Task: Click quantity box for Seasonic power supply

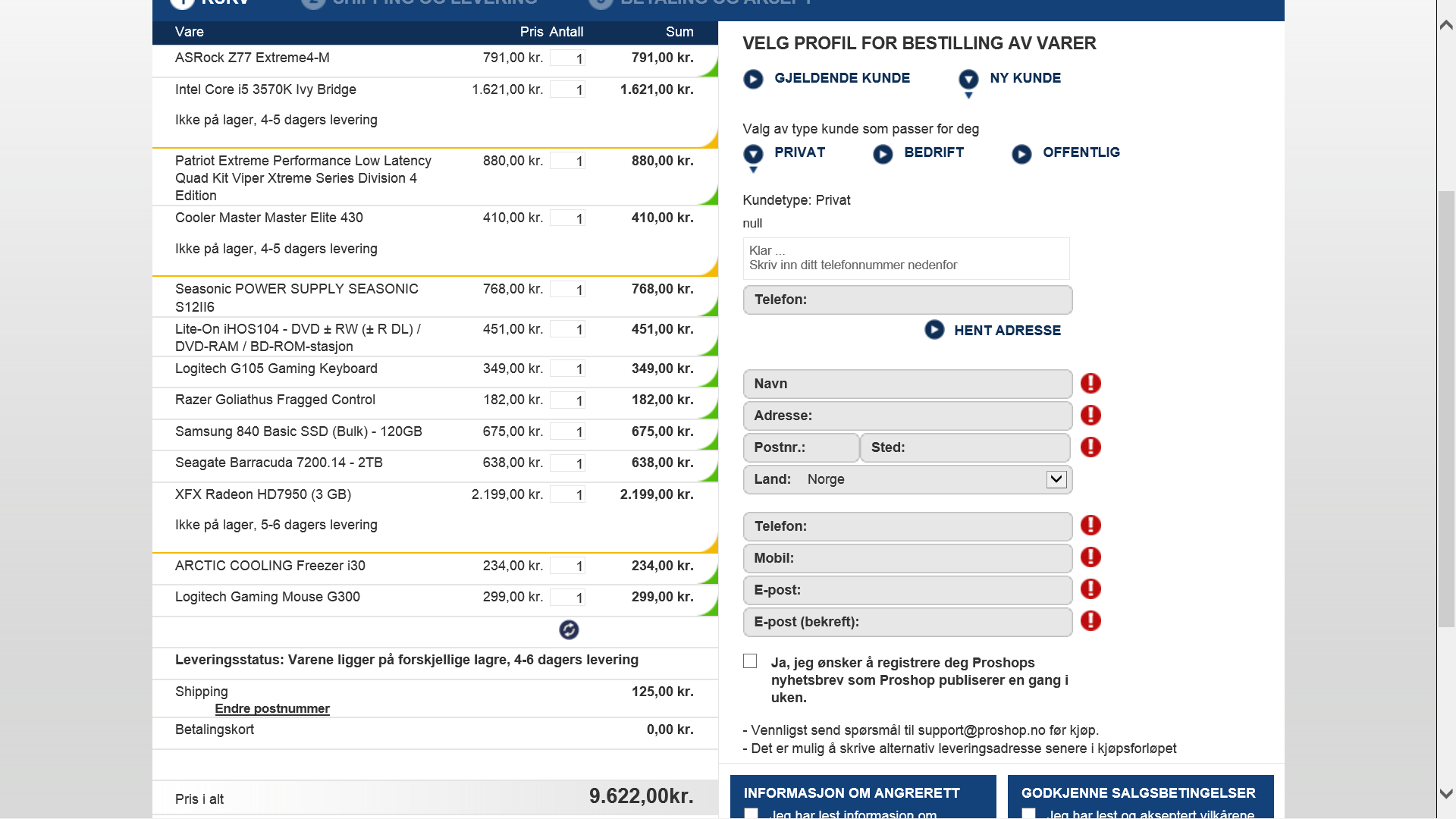Action: (x=567, y=290)
